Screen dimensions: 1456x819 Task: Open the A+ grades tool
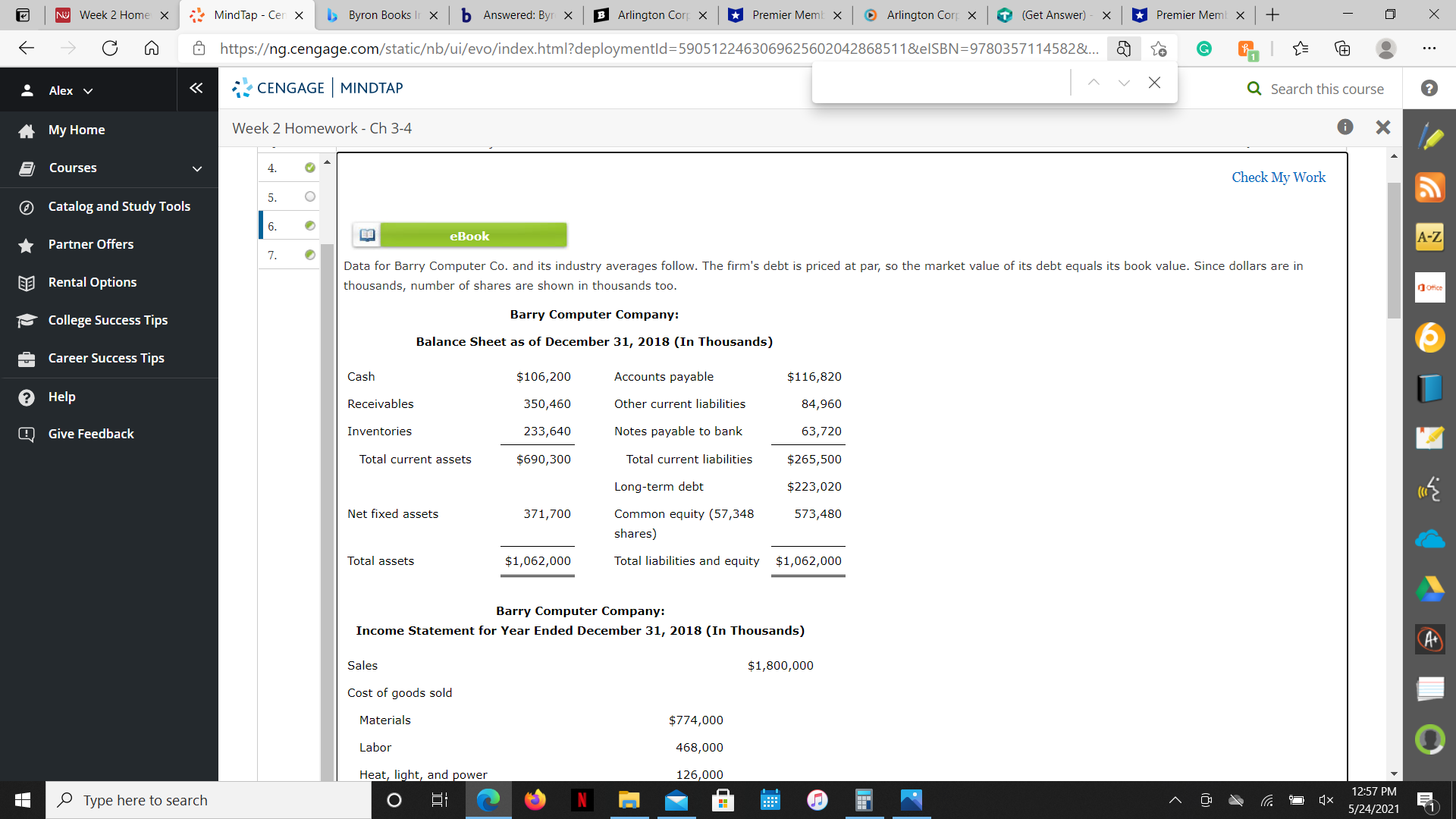[x=1430, y=639]
